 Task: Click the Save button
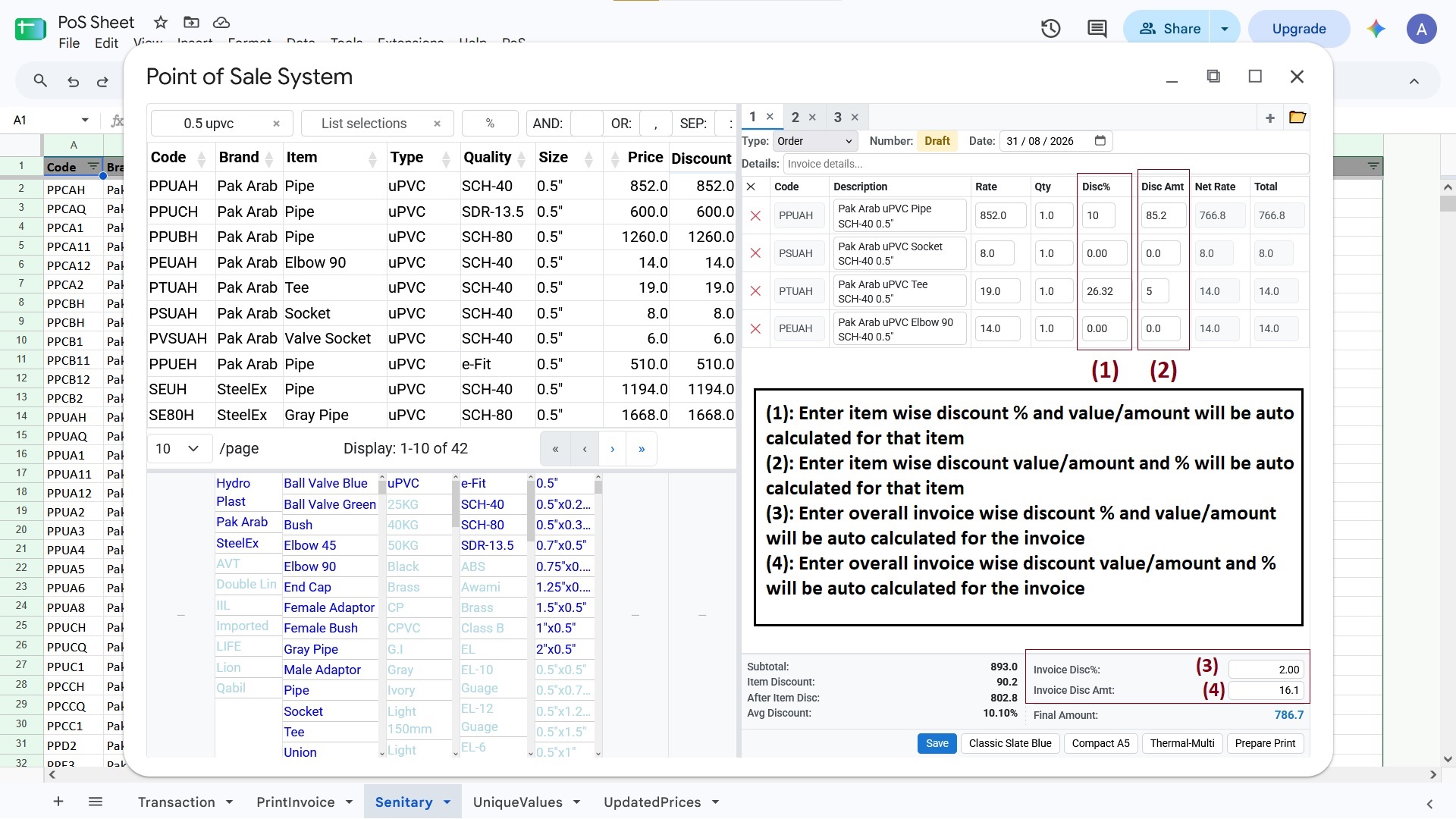tap(937, 743)
